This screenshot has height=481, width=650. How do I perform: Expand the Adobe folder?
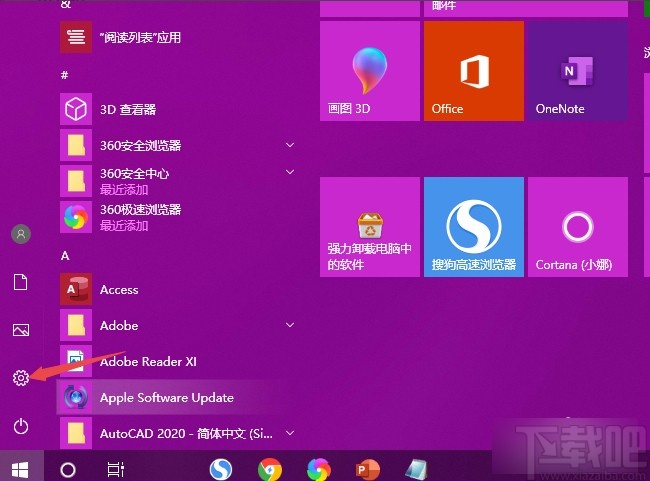point(290,326)
